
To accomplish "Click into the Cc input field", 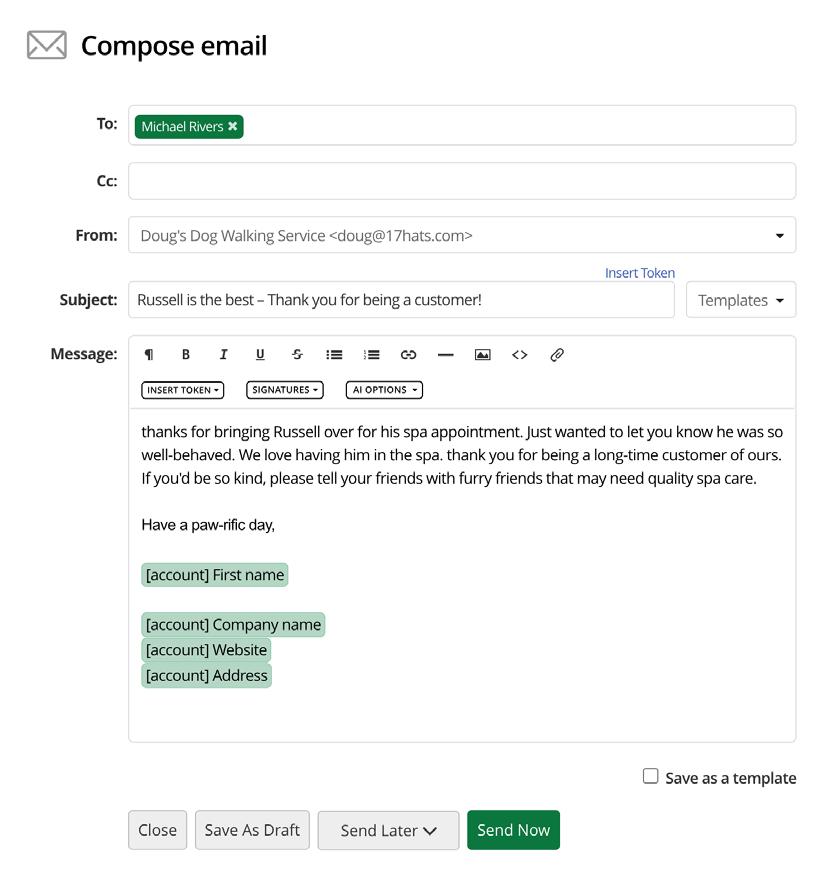I will 461,181.
